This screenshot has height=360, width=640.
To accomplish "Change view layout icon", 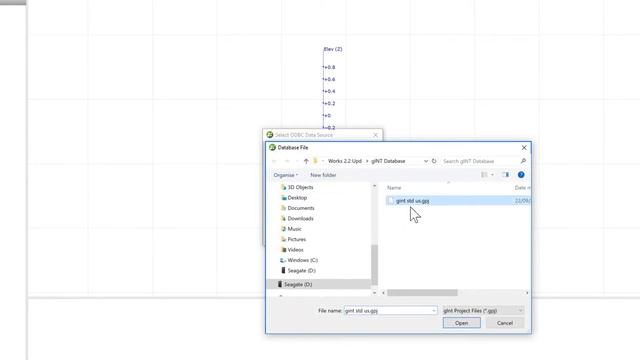I will click(x=484, y=175).
